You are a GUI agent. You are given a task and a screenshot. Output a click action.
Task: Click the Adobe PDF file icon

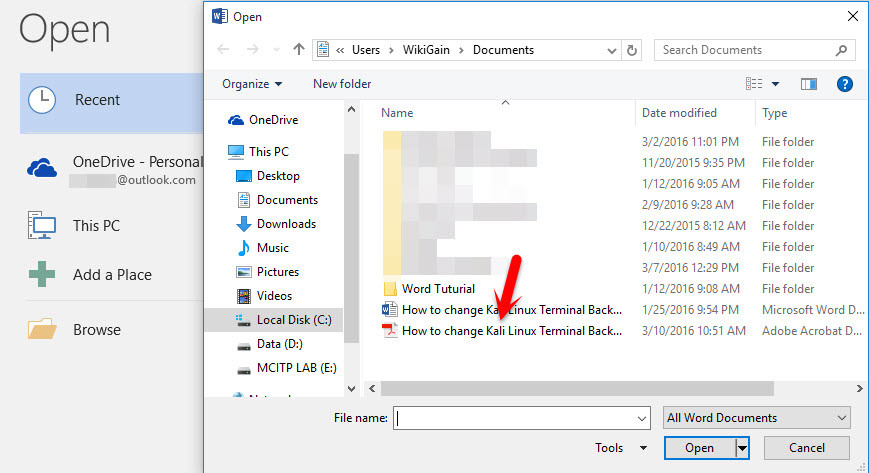(390, 330)
